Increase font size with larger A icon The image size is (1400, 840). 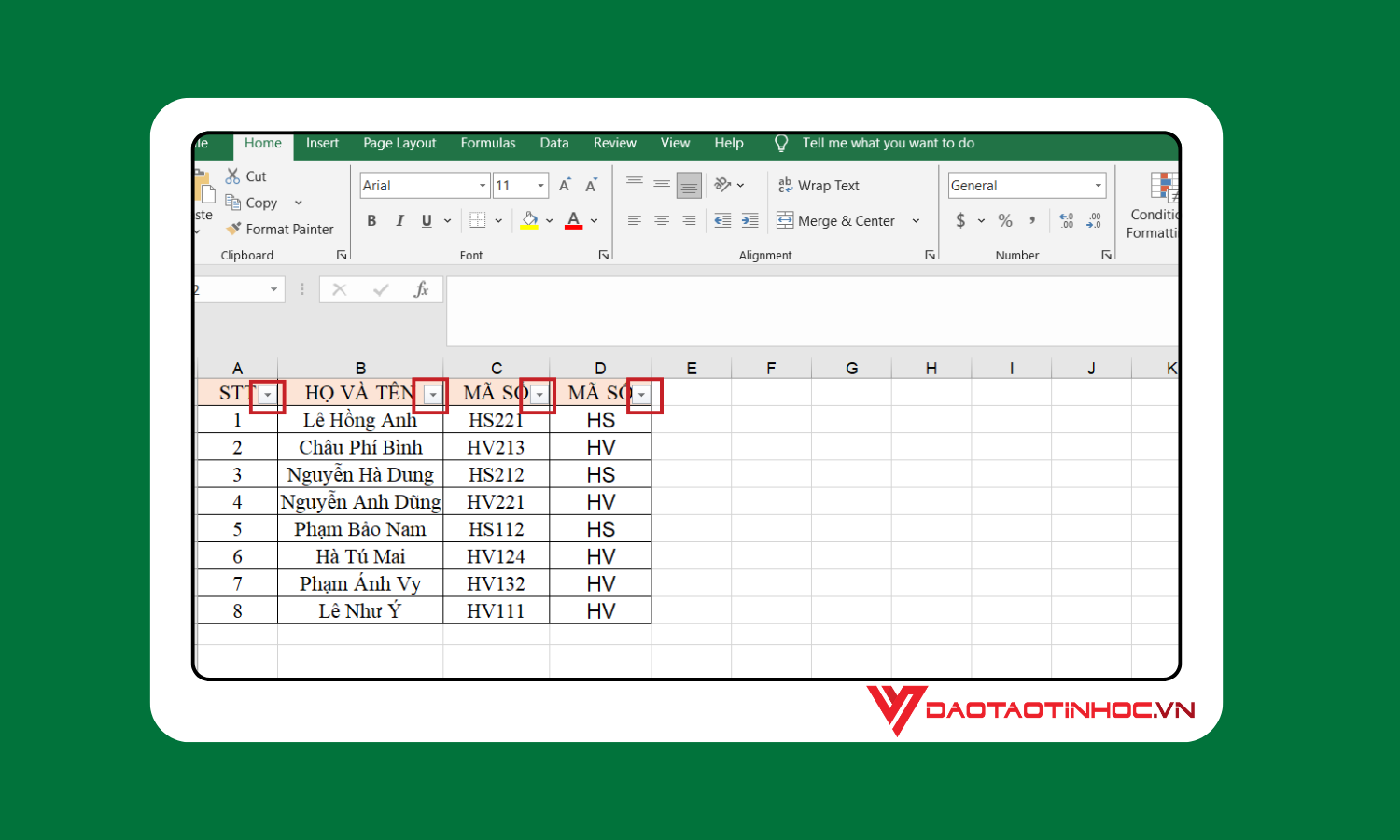565,185
